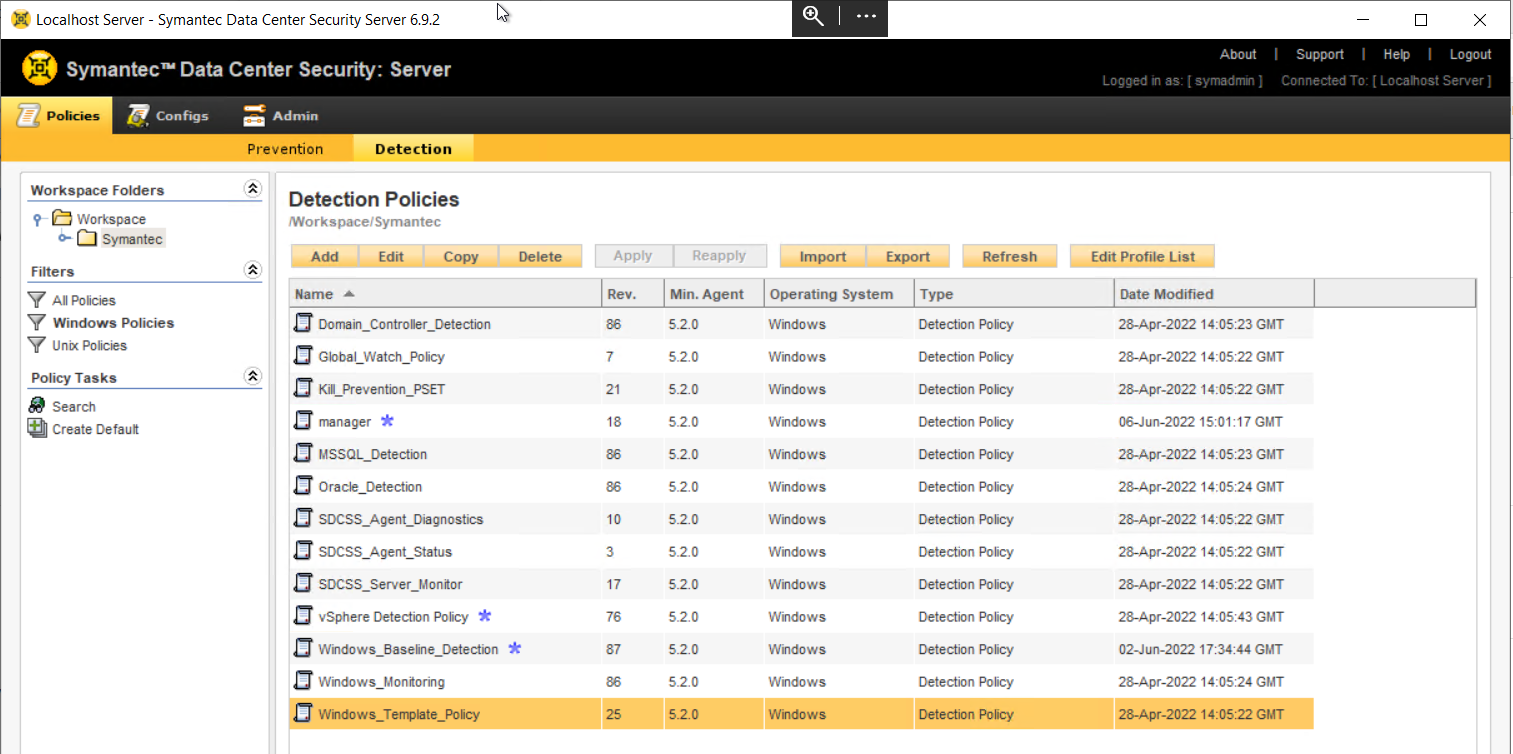
Task: Collapse the Workspace Folders panel
Action: [253, 189]
